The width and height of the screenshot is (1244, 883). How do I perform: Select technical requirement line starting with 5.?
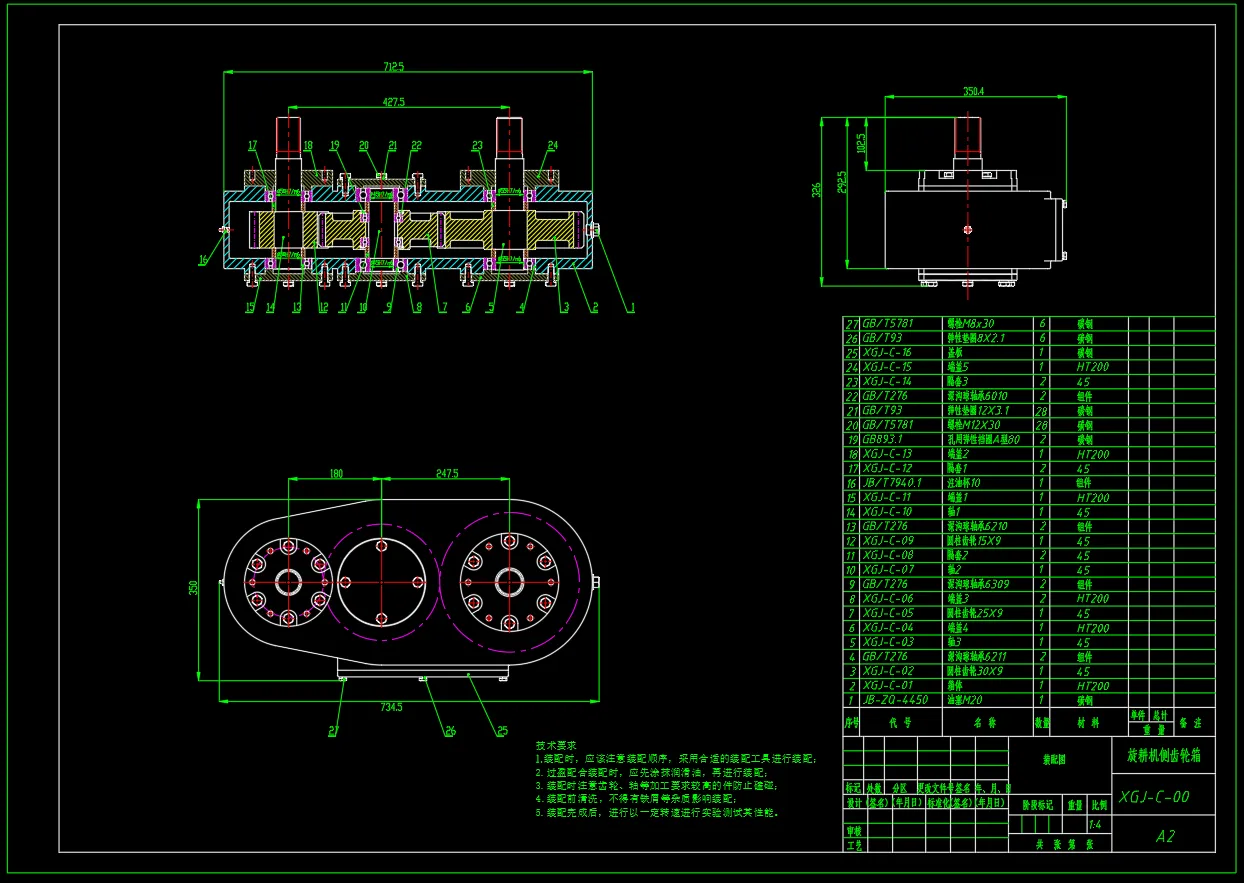[656, 813]
